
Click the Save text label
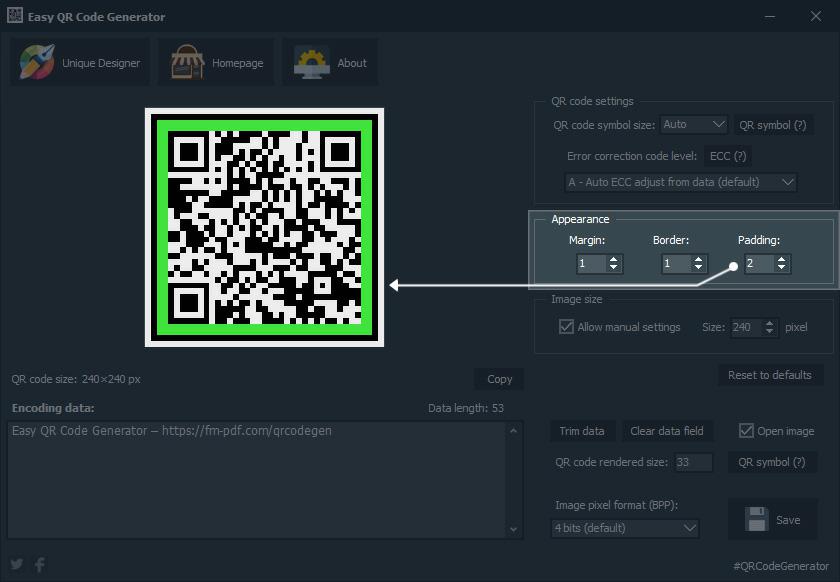[x=788, y=520]
